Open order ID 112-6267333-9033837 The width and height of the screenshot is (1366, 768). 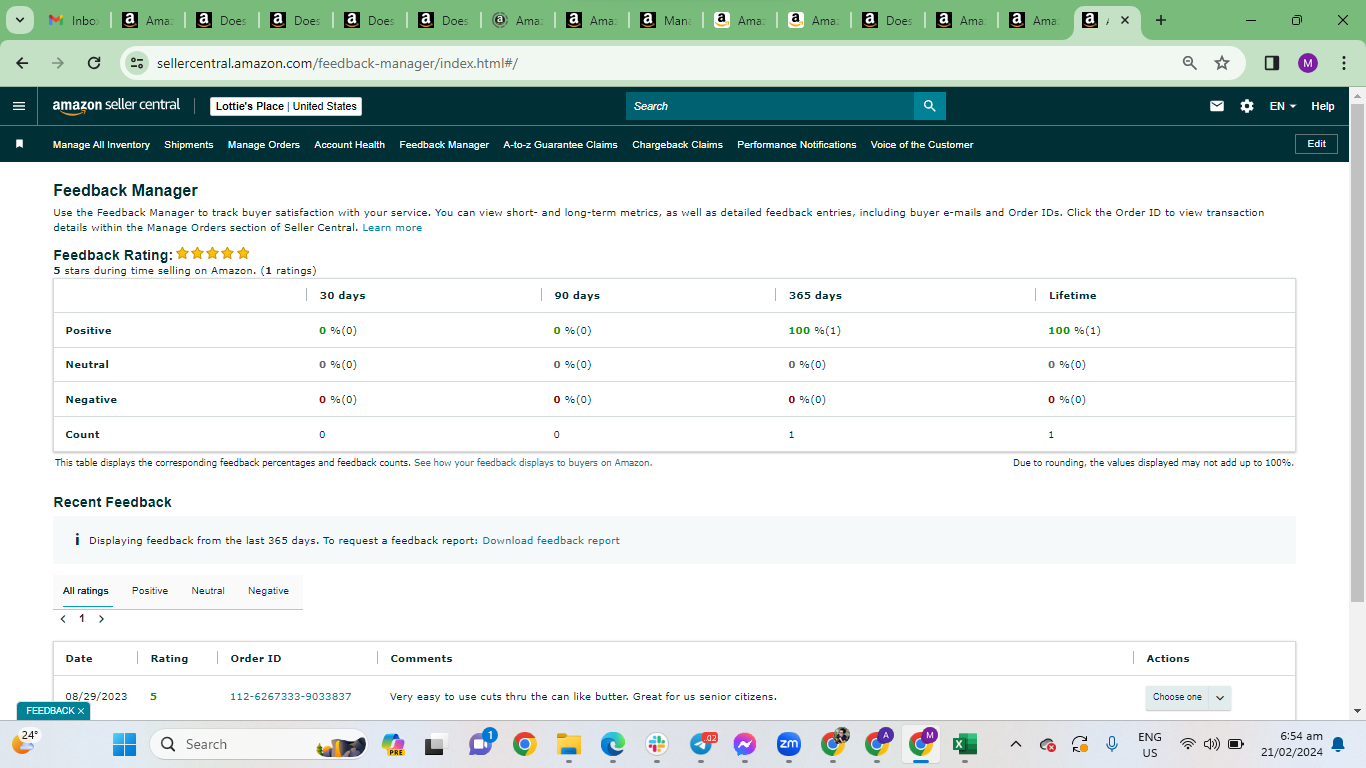tap(291, 697)
